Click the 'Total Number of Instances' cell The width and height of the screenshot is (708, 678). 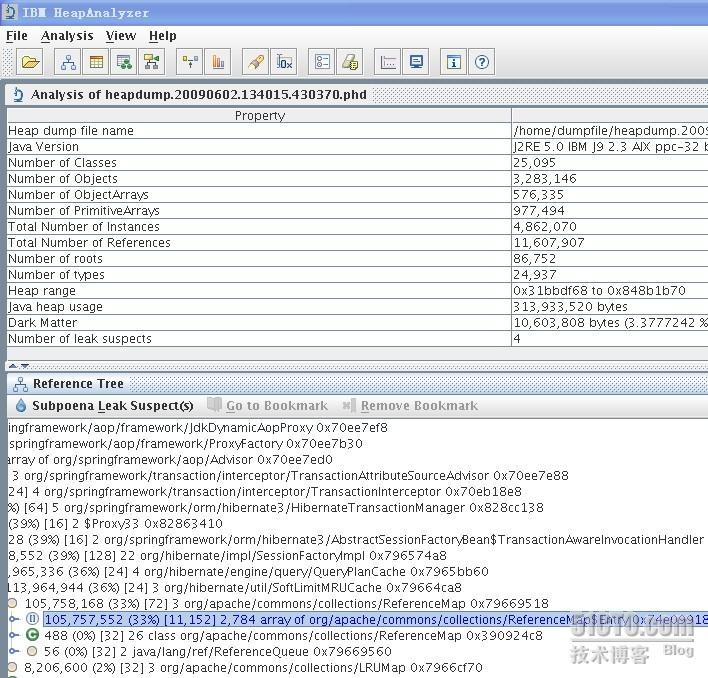(259, 227)
